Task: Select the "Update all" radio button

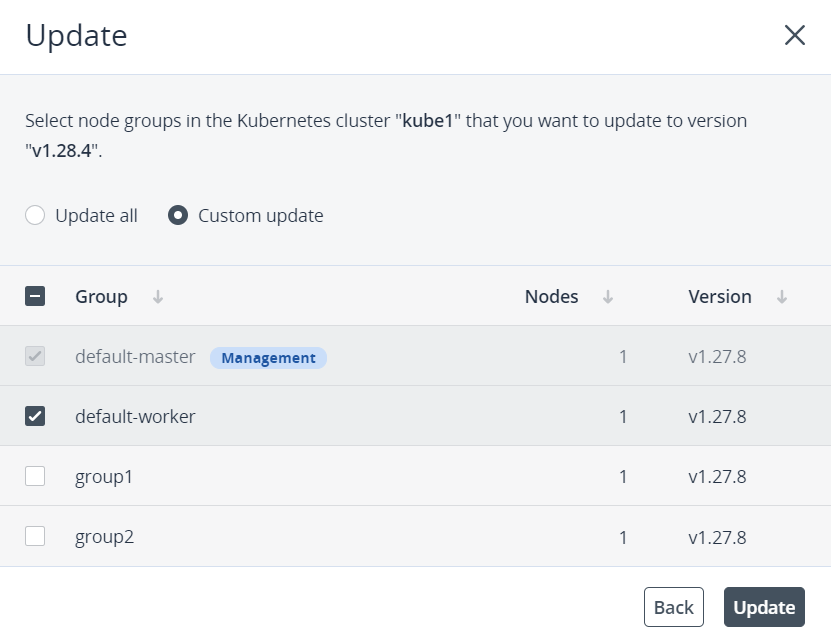Action: (x=35, y=216)
